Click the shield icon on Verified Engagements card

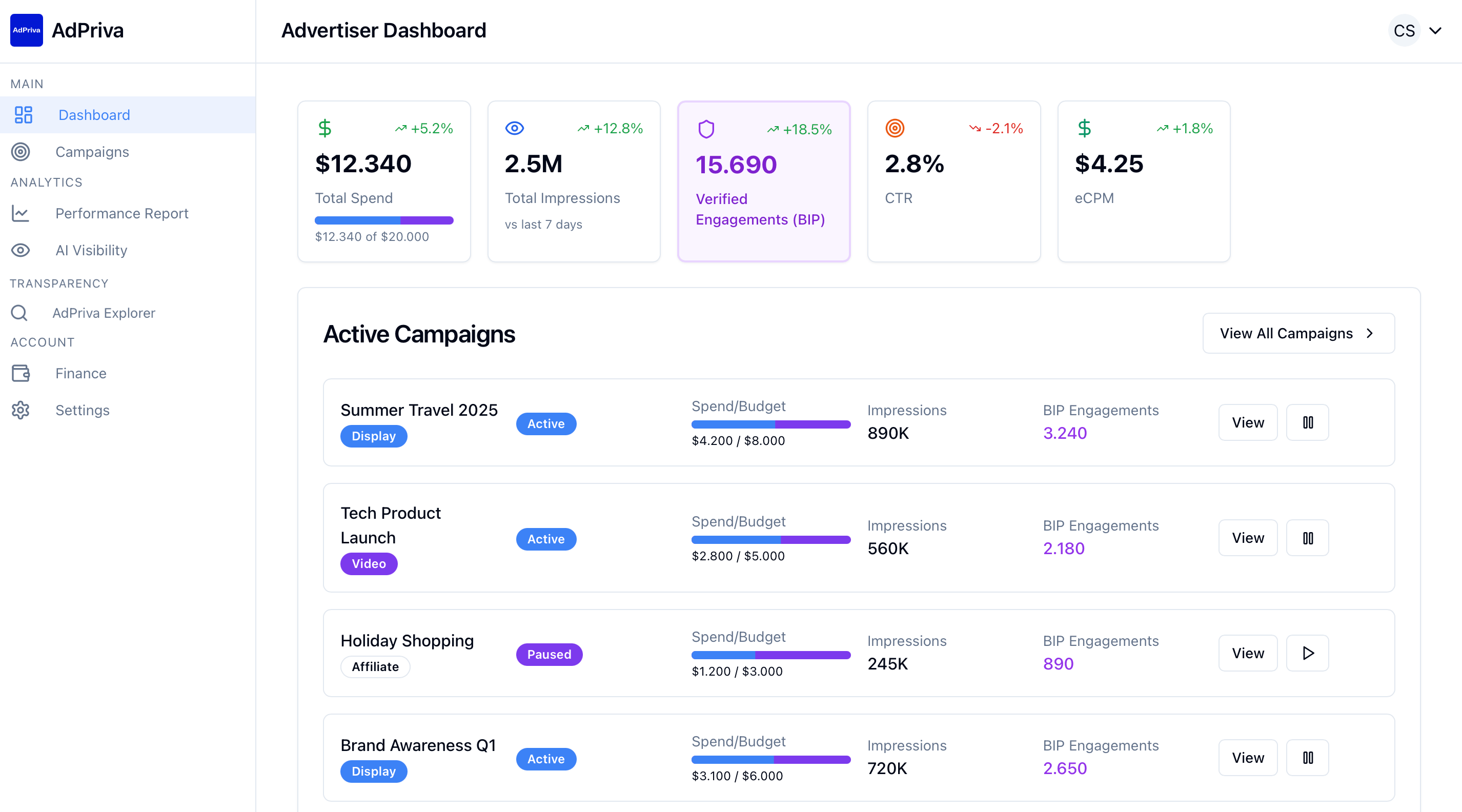[705, 129]
